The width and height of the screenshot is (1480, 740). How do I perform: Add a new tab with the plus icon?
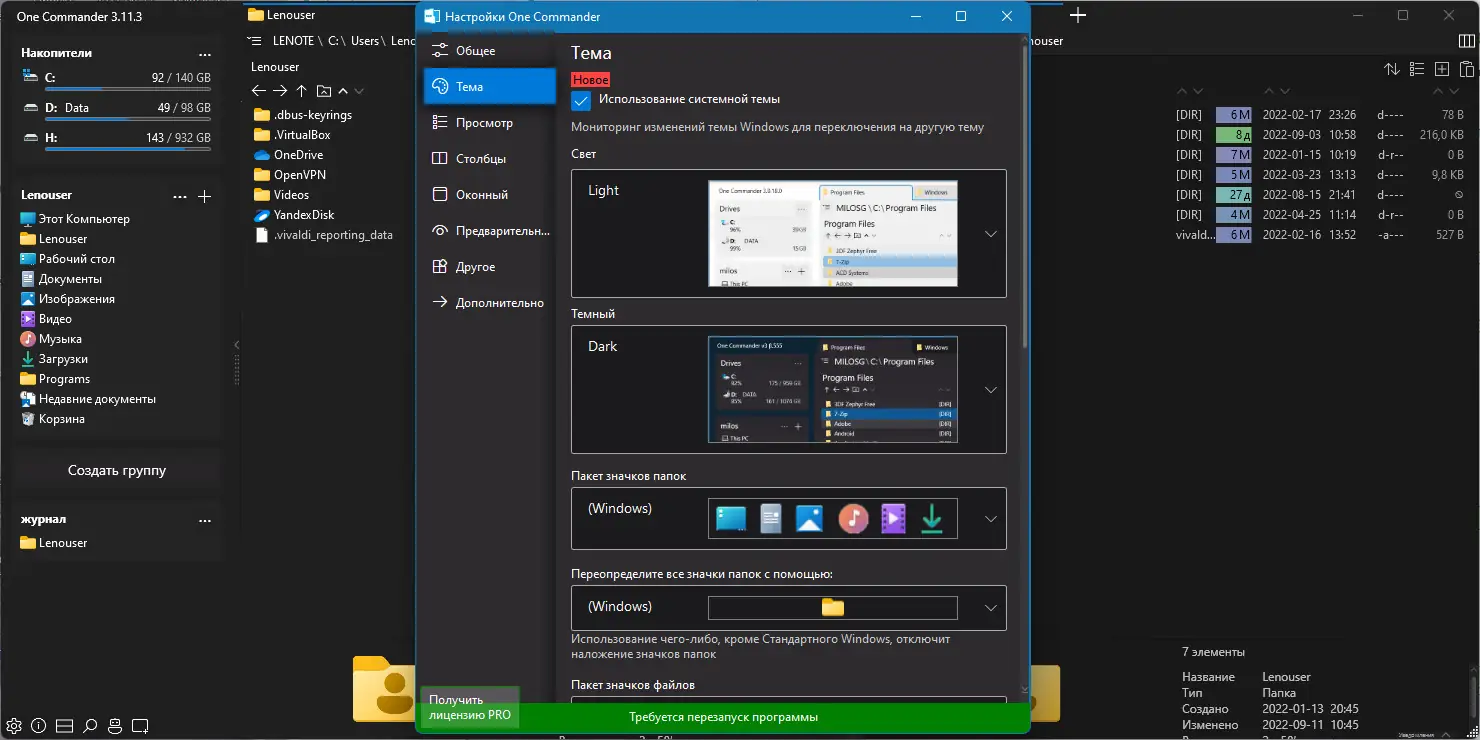click(1078, 15)
